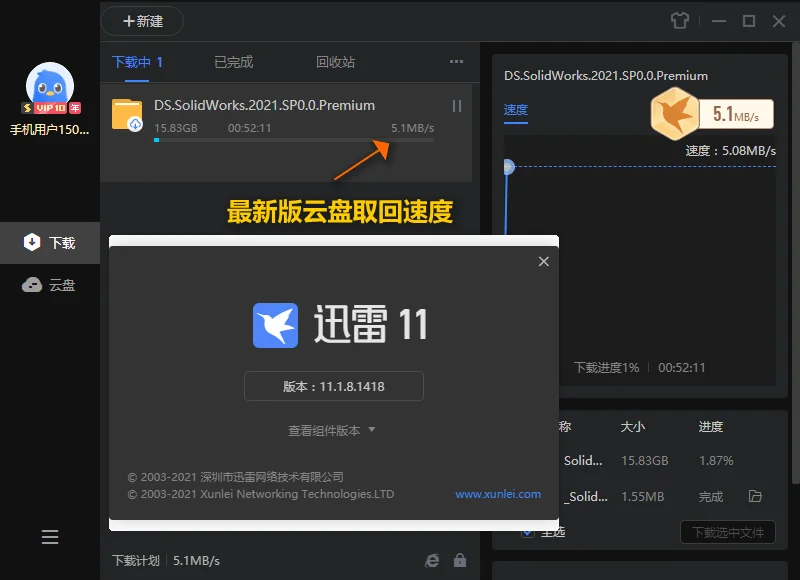
Task: Pause the SolidWorks download task
Action: (x=456, y=105)
